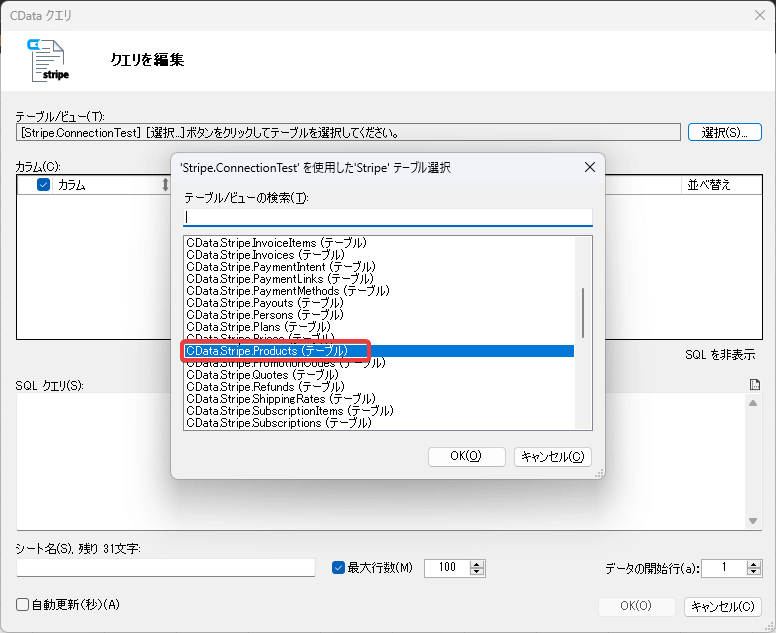Click the table dialog resize grip
Image resolution: width=776 pixels, height=633 pixels.
tap(599, 474)
